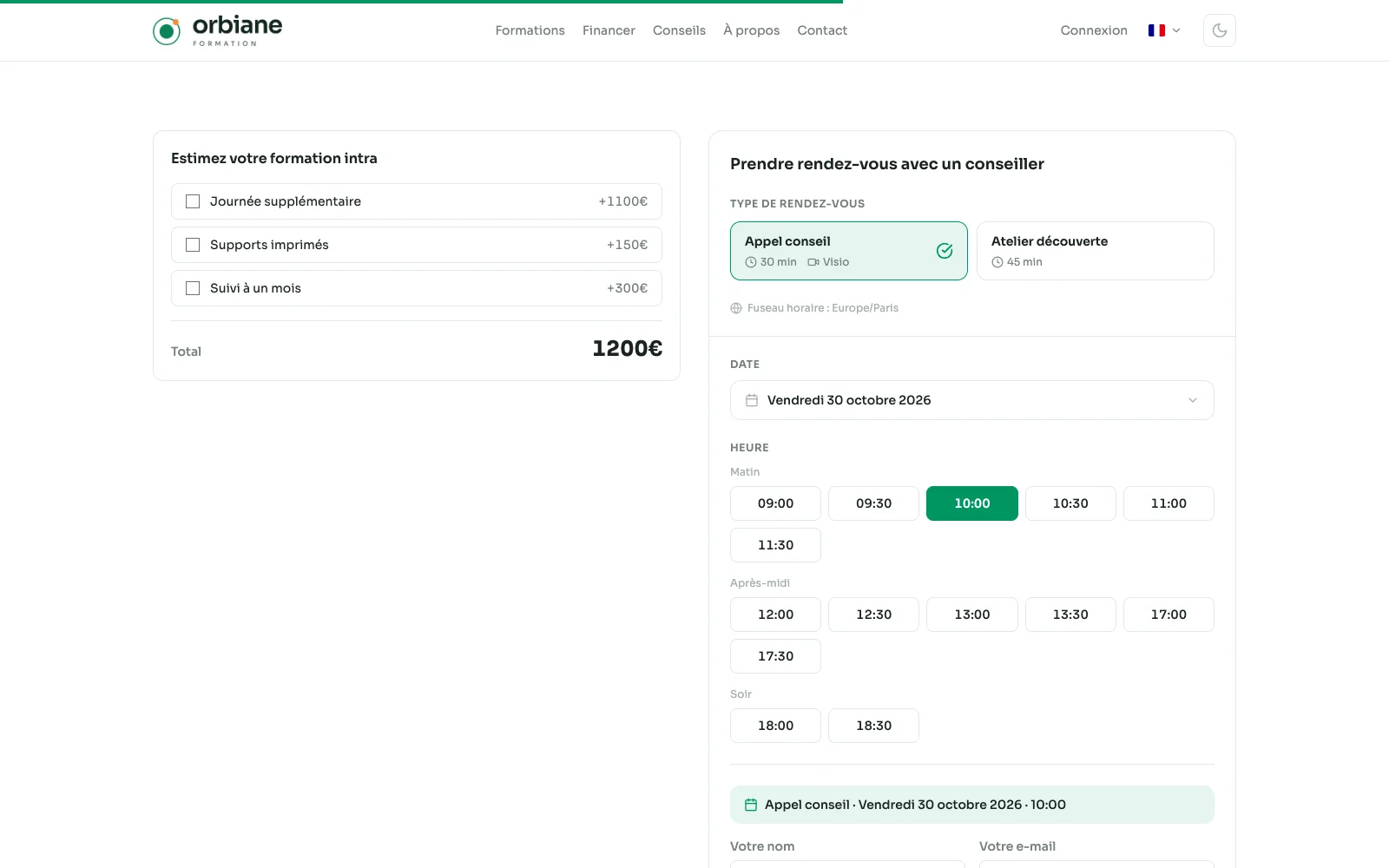Click the Orbiane Formation logo
This screenshot has height=868, width=1389.
click(217, 30)
